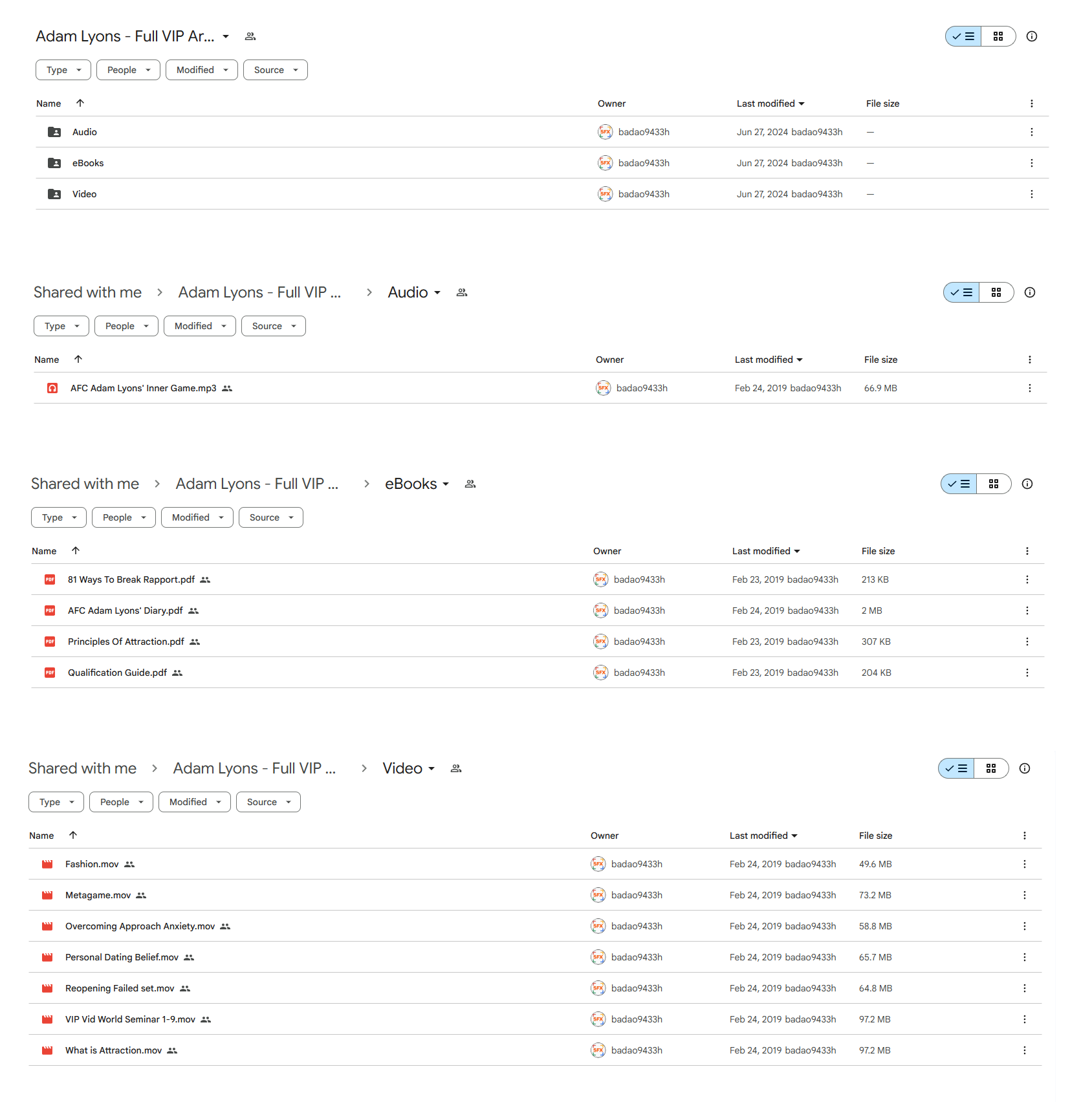Open the eBooks folder icon
Viewport: 1092px width, 1102px height.
click(x=54, y=163)
